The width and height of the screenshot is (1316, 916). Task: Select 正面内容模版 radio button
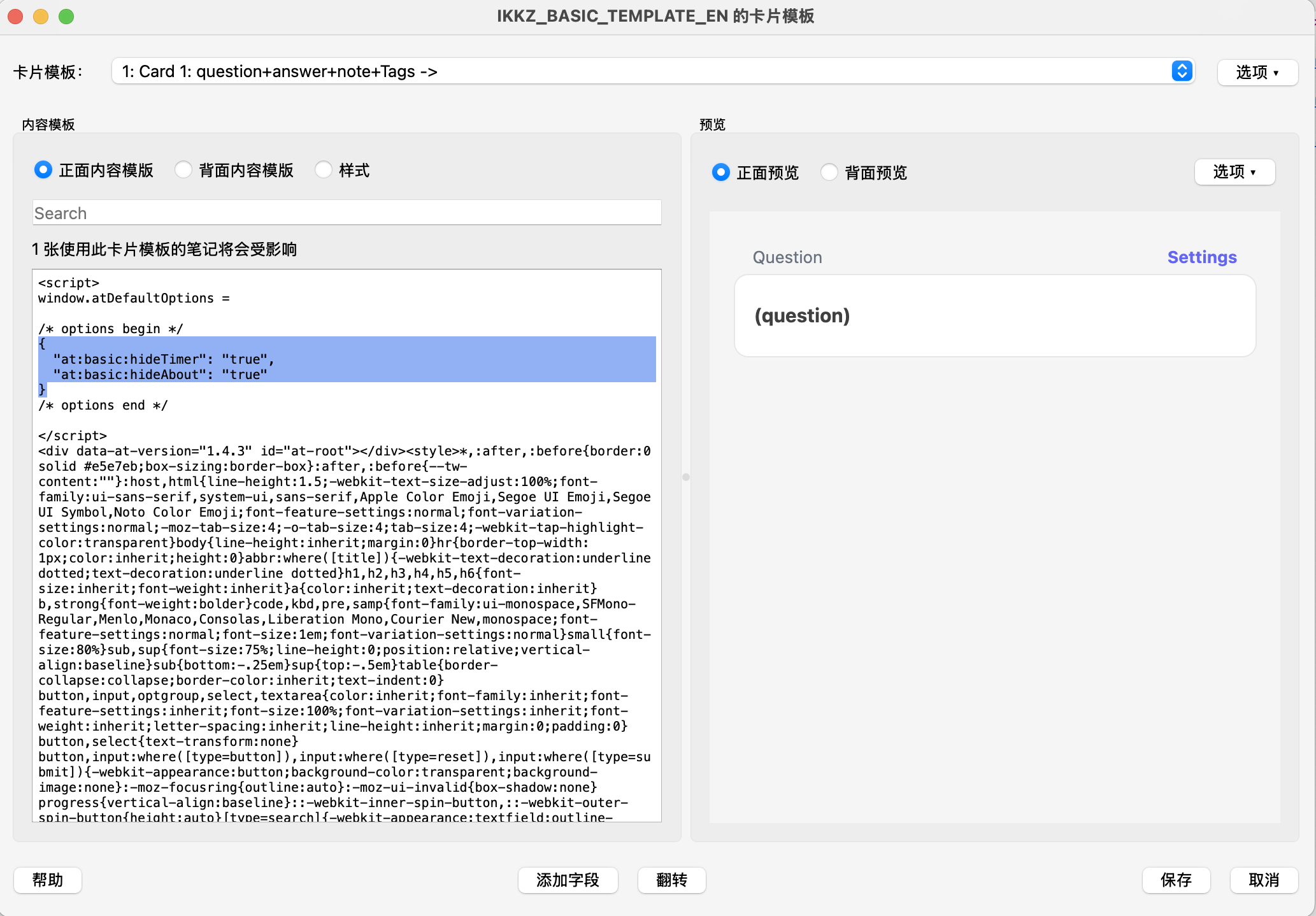point(43,170)
